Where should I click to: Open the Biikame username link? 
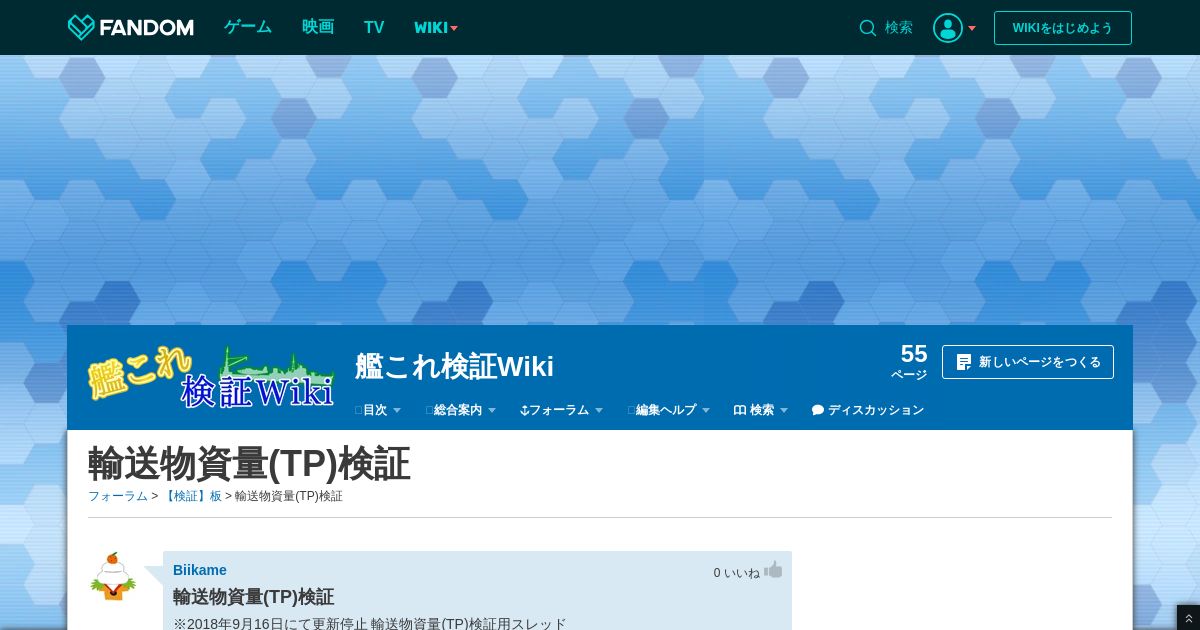[x=200, y=570]
